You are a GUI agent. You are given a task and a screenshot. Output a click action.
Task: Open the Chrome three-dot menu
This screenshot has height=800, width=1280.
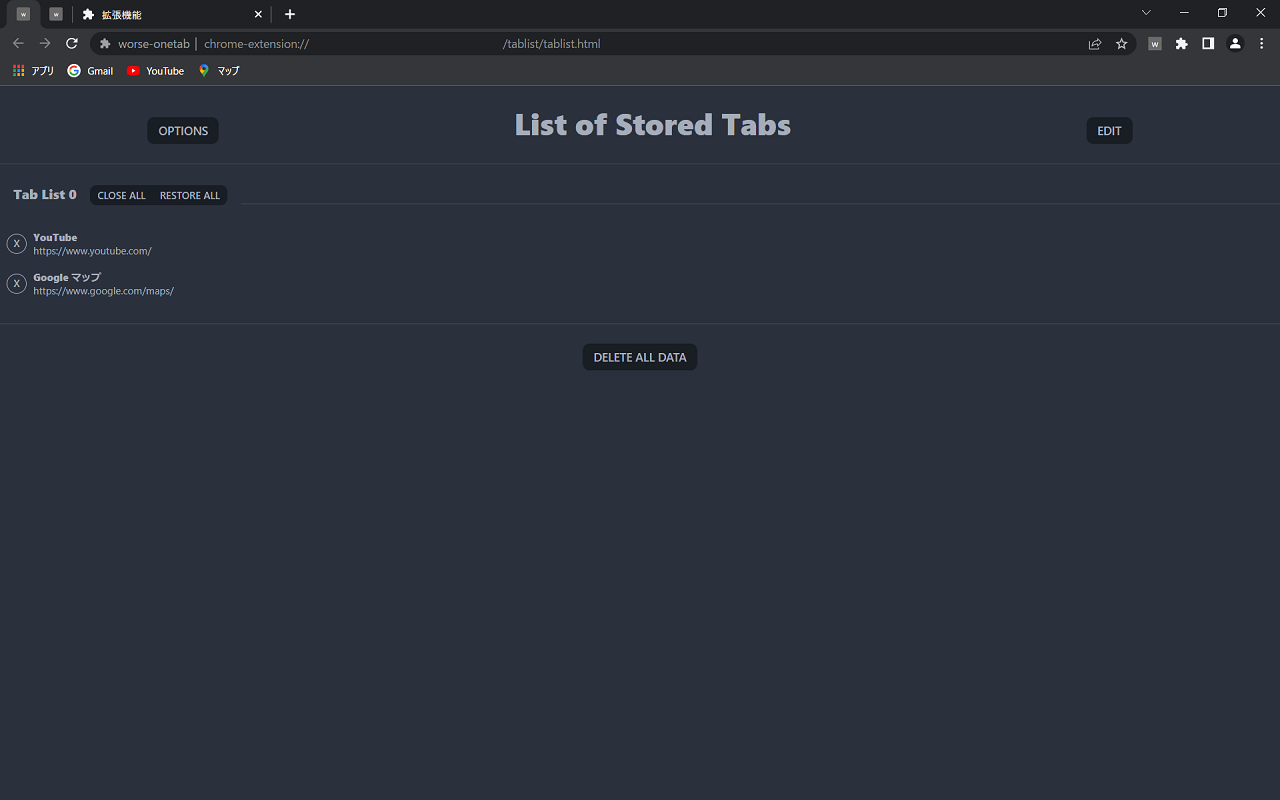1262,44
